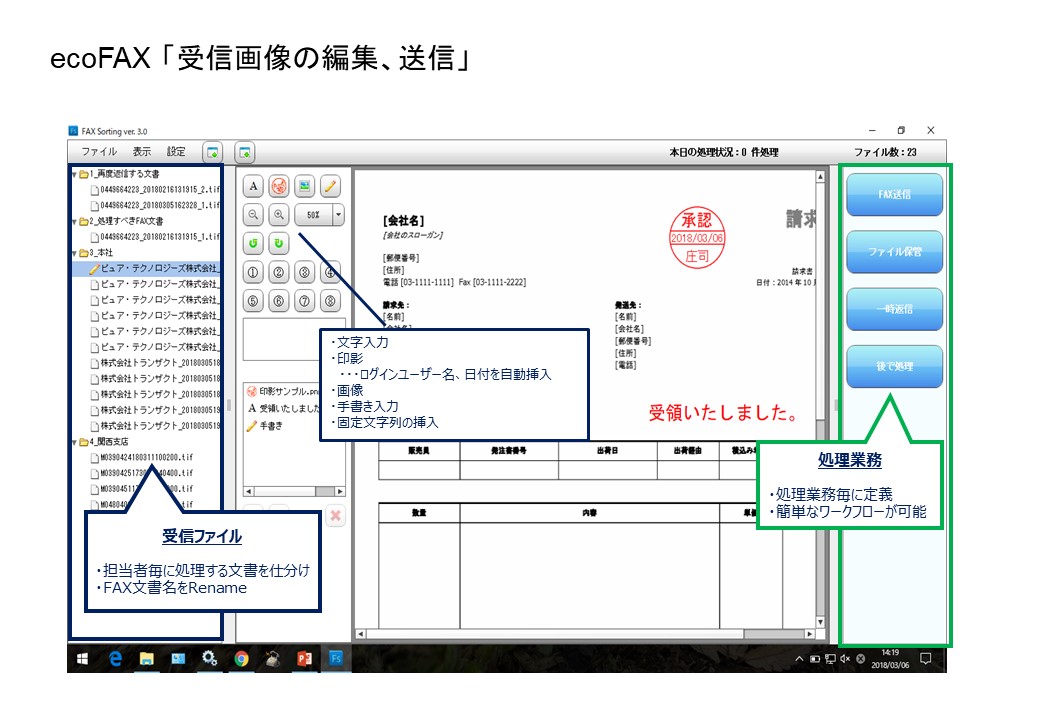Click the empty text box under the numbered buttons
Viewport: 1040px width, 720px height.
[293, 339]
